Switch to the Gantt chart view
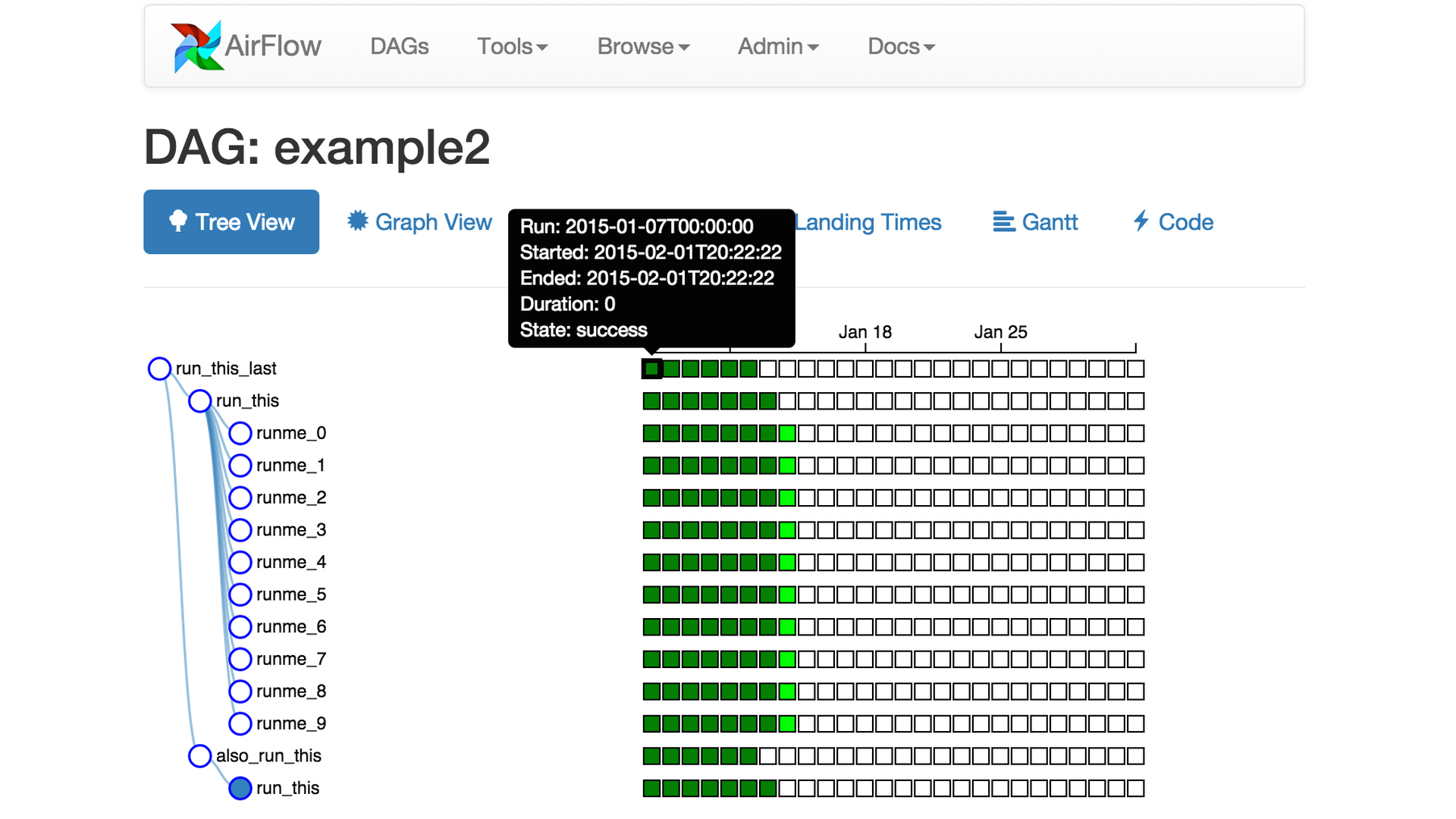The height and width of the screenshot is (819, 1456). tap(1035, 221)
